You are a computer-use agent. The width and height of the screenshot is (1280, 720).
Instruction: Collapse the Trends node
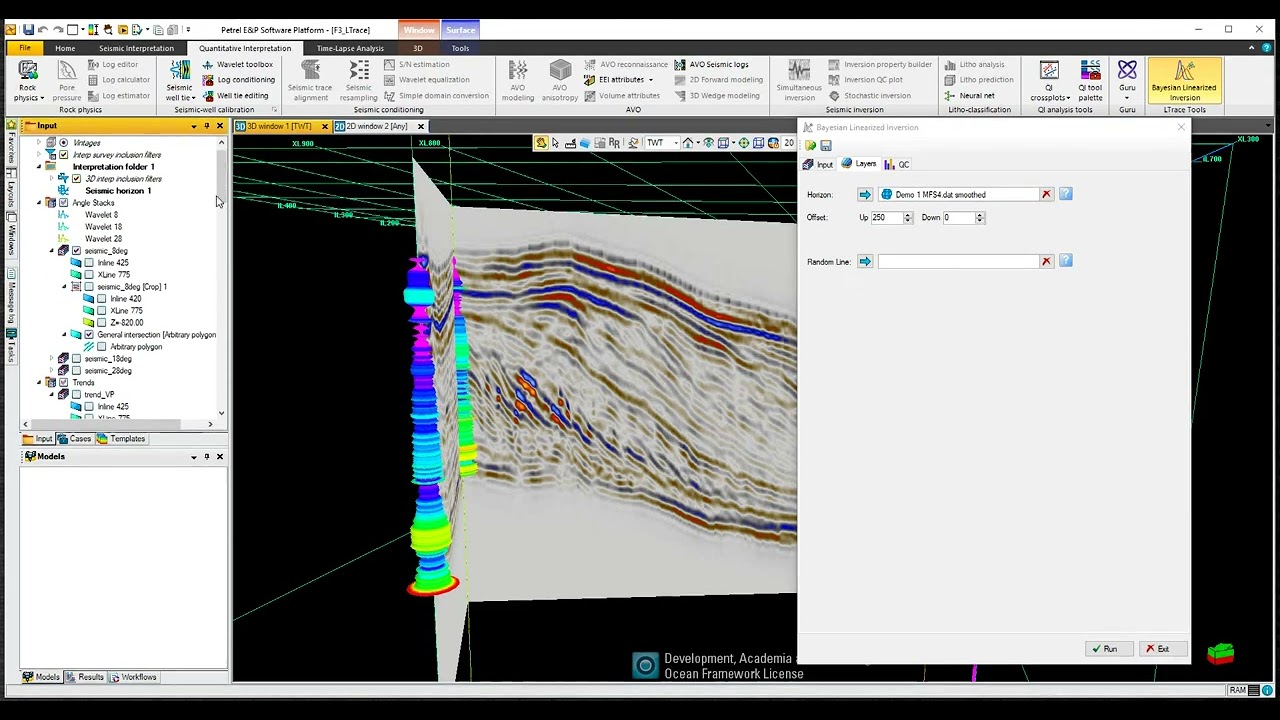(39, 383)
